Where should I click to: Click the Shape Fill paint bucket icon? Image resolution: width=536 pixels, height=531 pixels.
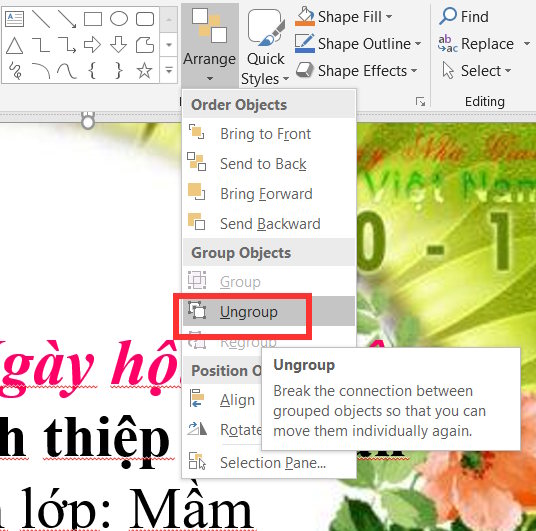pos(305,16)
